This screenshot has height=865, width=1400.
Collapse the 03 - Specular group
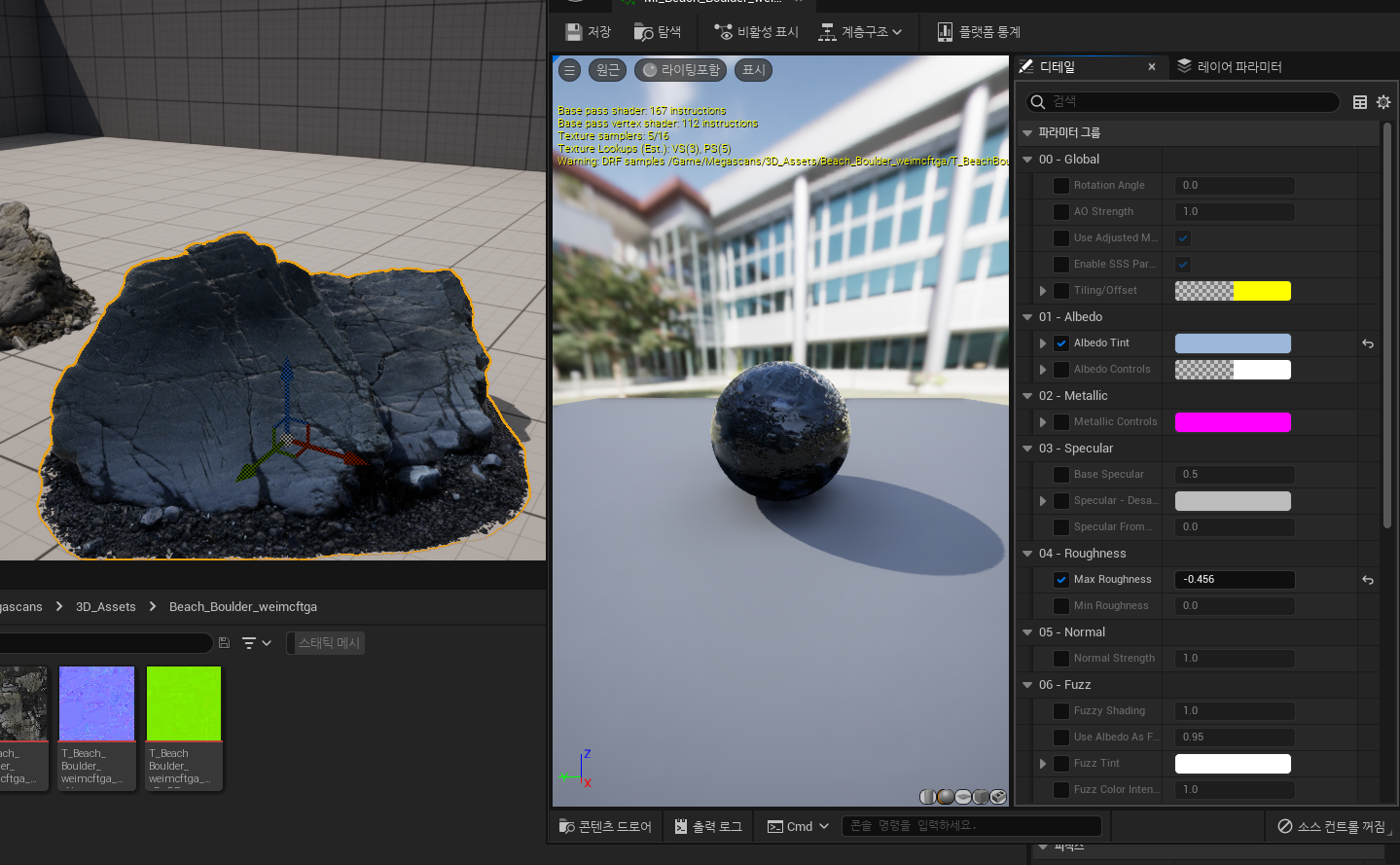pyautogui.click(x=1027, y=449)
